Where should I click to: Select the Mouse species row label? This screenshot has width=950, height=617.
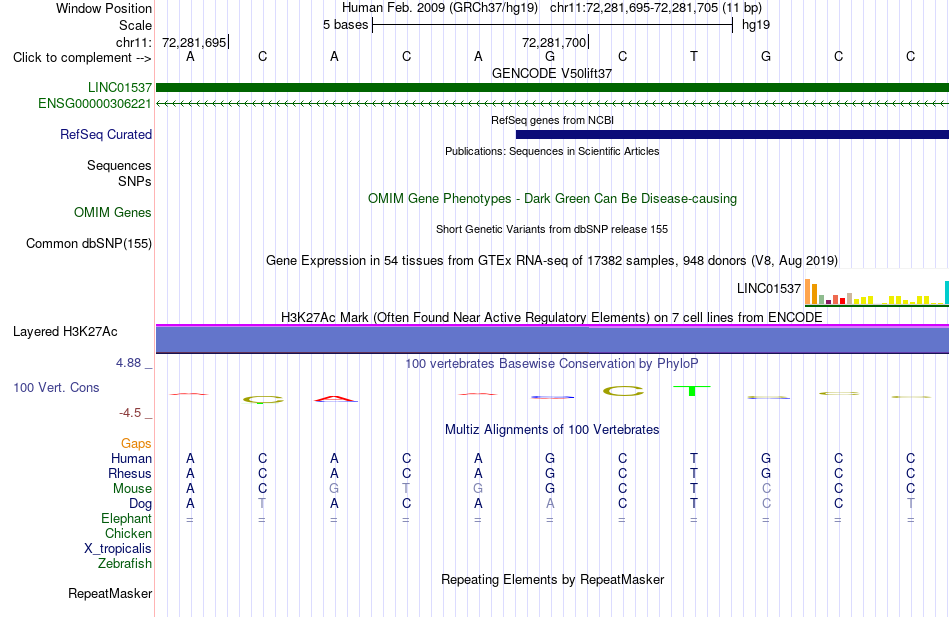[x=133, y=489]
